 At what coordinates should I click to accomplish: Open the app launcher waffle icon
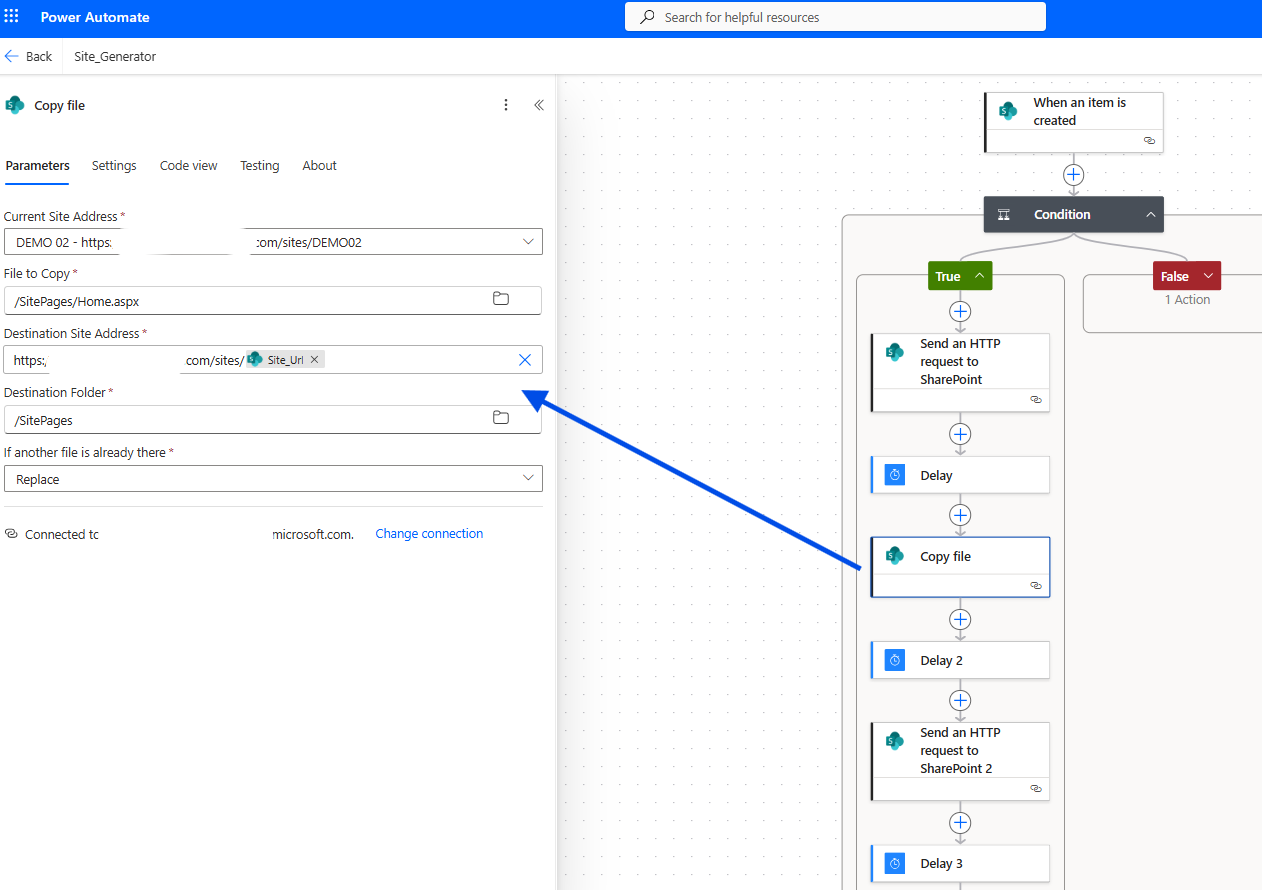12,17
